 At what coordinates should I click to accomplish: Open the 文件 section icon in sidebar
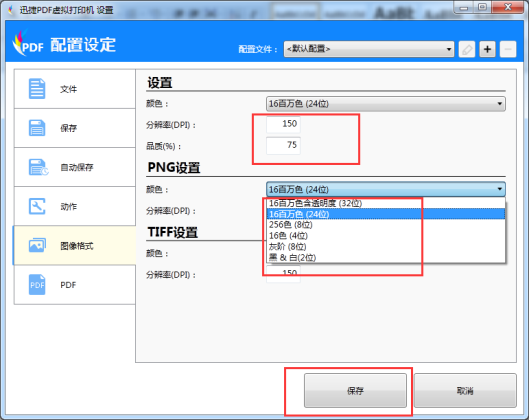(x=37, y=89)
